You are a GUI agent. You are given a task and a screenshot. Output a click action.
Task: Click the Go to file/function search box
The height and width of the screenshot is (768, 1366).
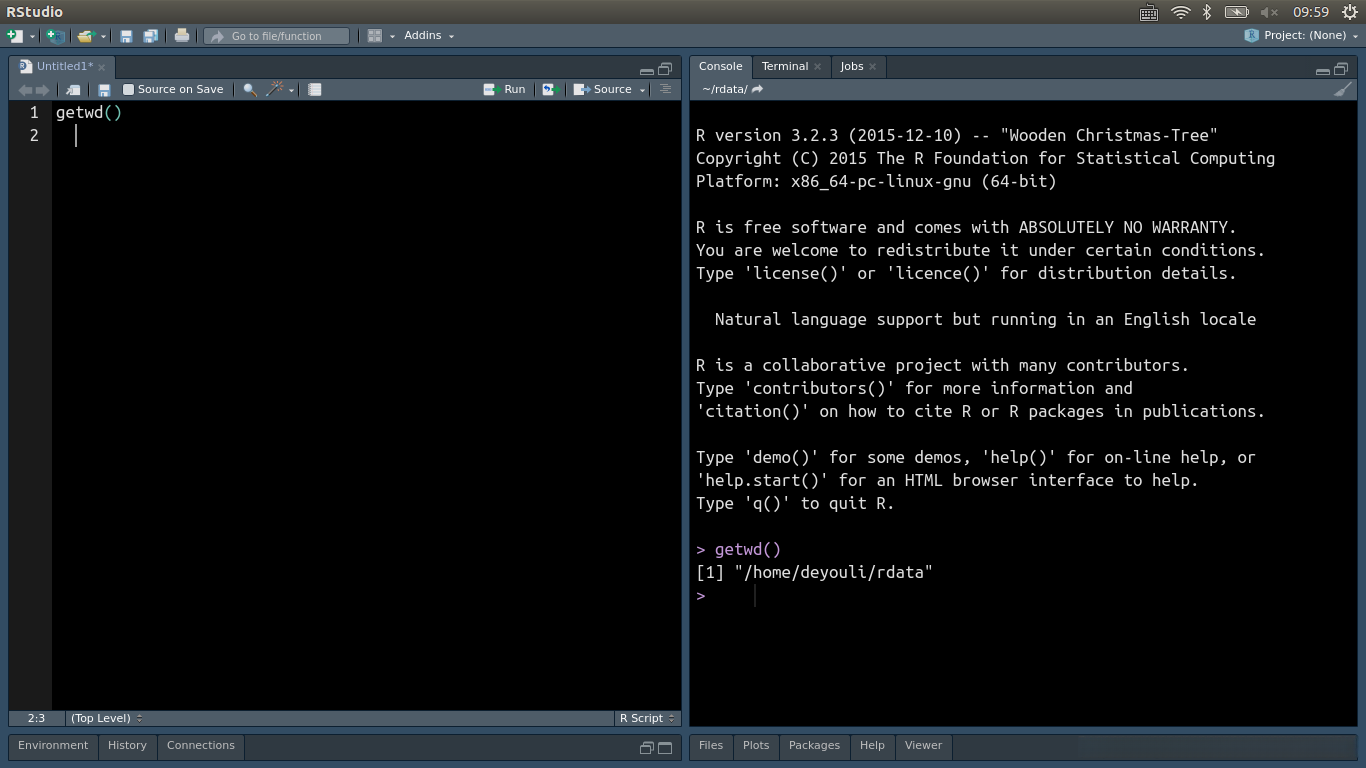coord(276,35)
